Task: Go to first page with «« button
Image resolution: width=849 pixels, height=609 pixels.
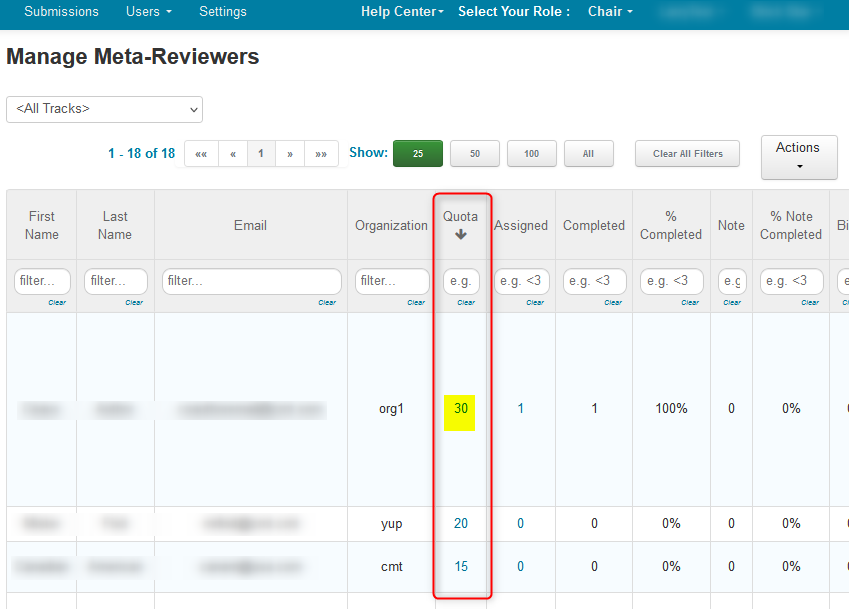Action: (x=201, y=154)
